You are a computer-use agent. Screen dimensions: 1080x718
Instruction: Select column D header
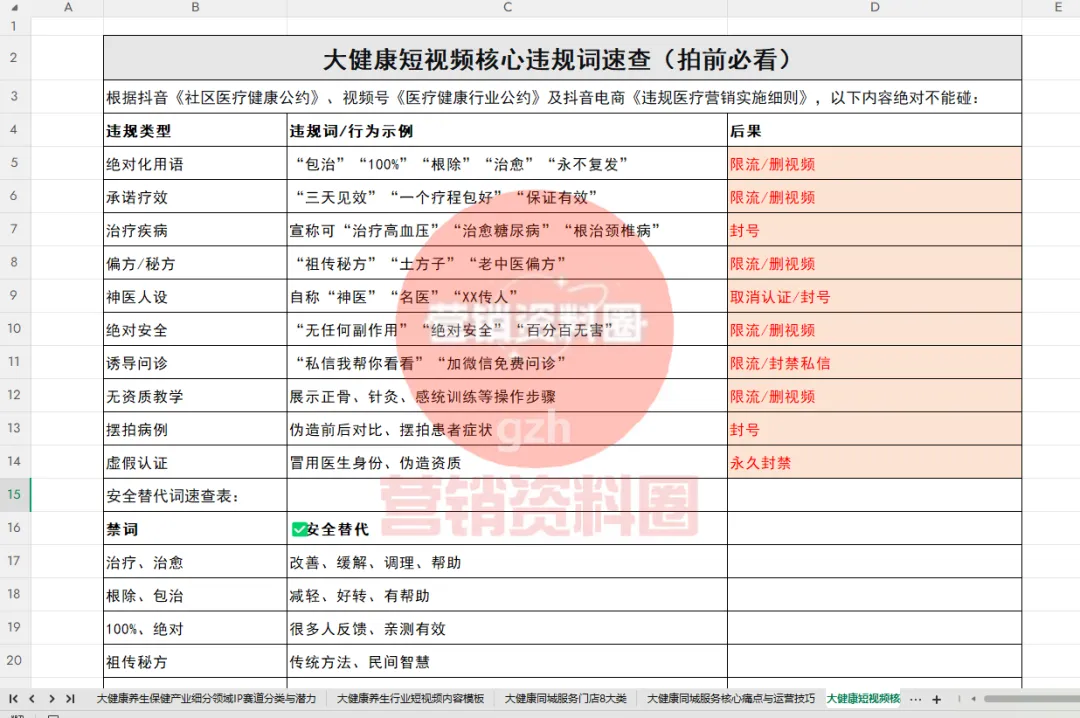pos(875,8)
